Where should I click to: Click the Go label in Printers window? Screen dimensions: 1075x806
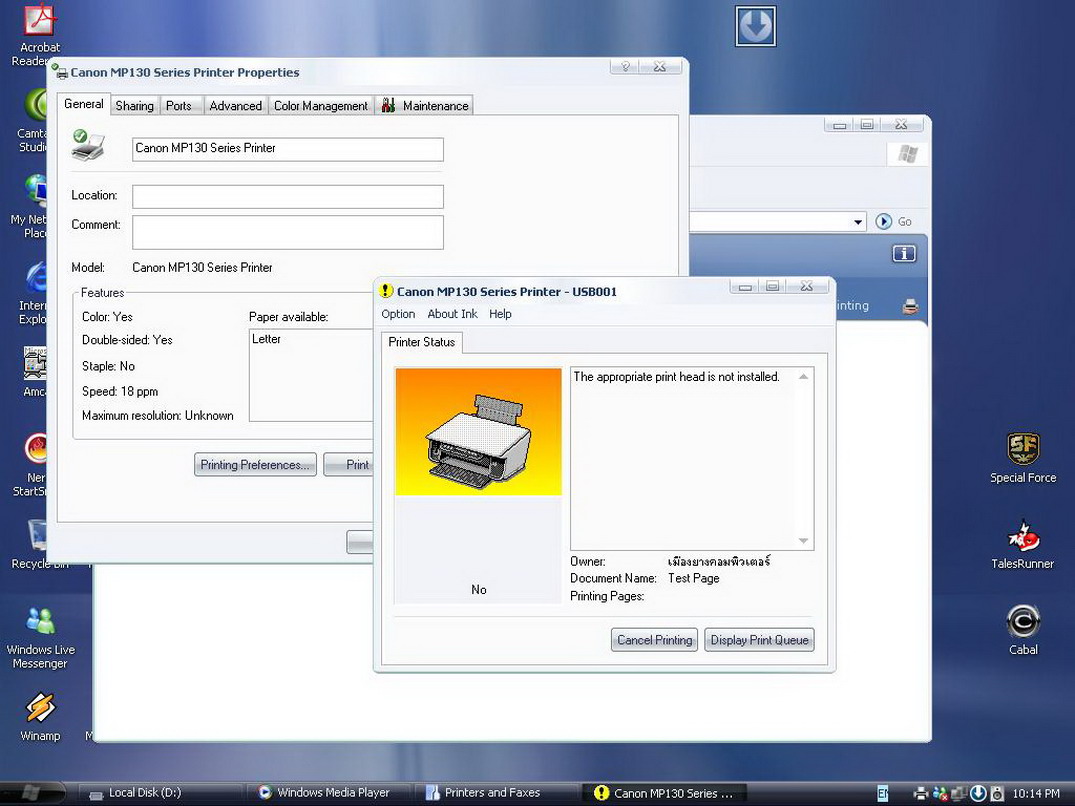[905, 221]
